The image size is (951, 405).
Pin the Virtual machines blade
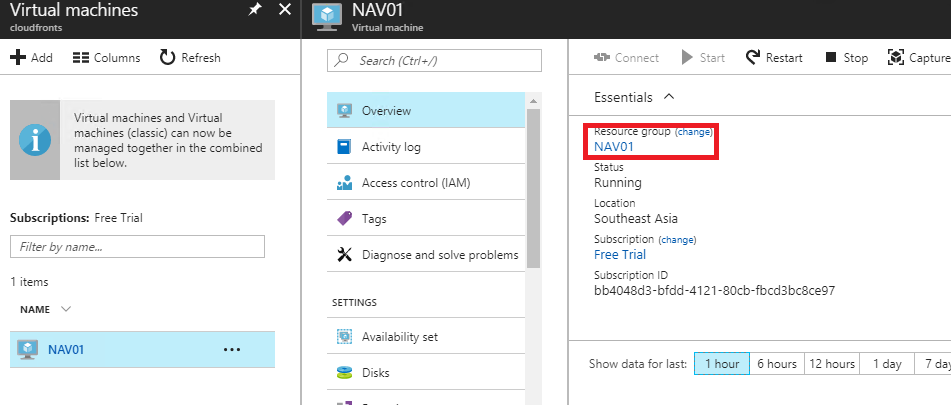coord(254,10)
